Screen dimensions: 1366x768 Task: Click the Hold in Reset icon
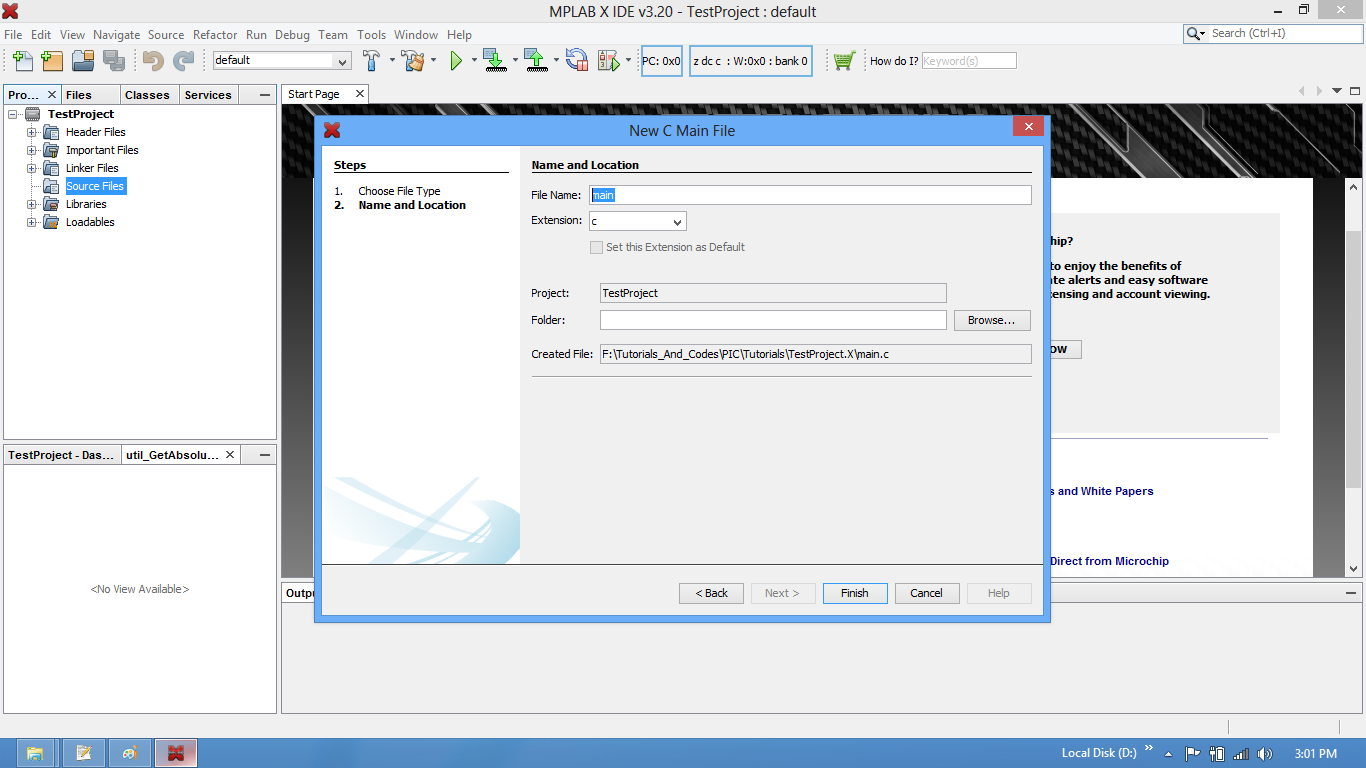coord(577,61)
